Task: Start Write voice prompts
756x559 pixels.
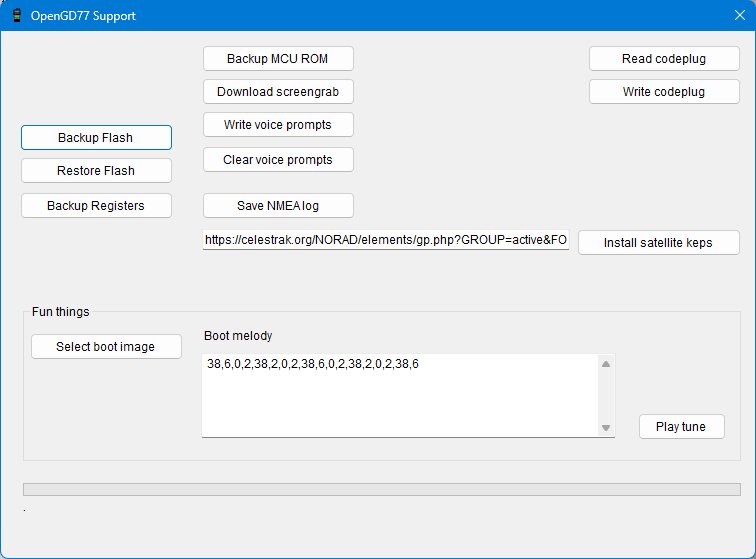Action: (278, 125)
